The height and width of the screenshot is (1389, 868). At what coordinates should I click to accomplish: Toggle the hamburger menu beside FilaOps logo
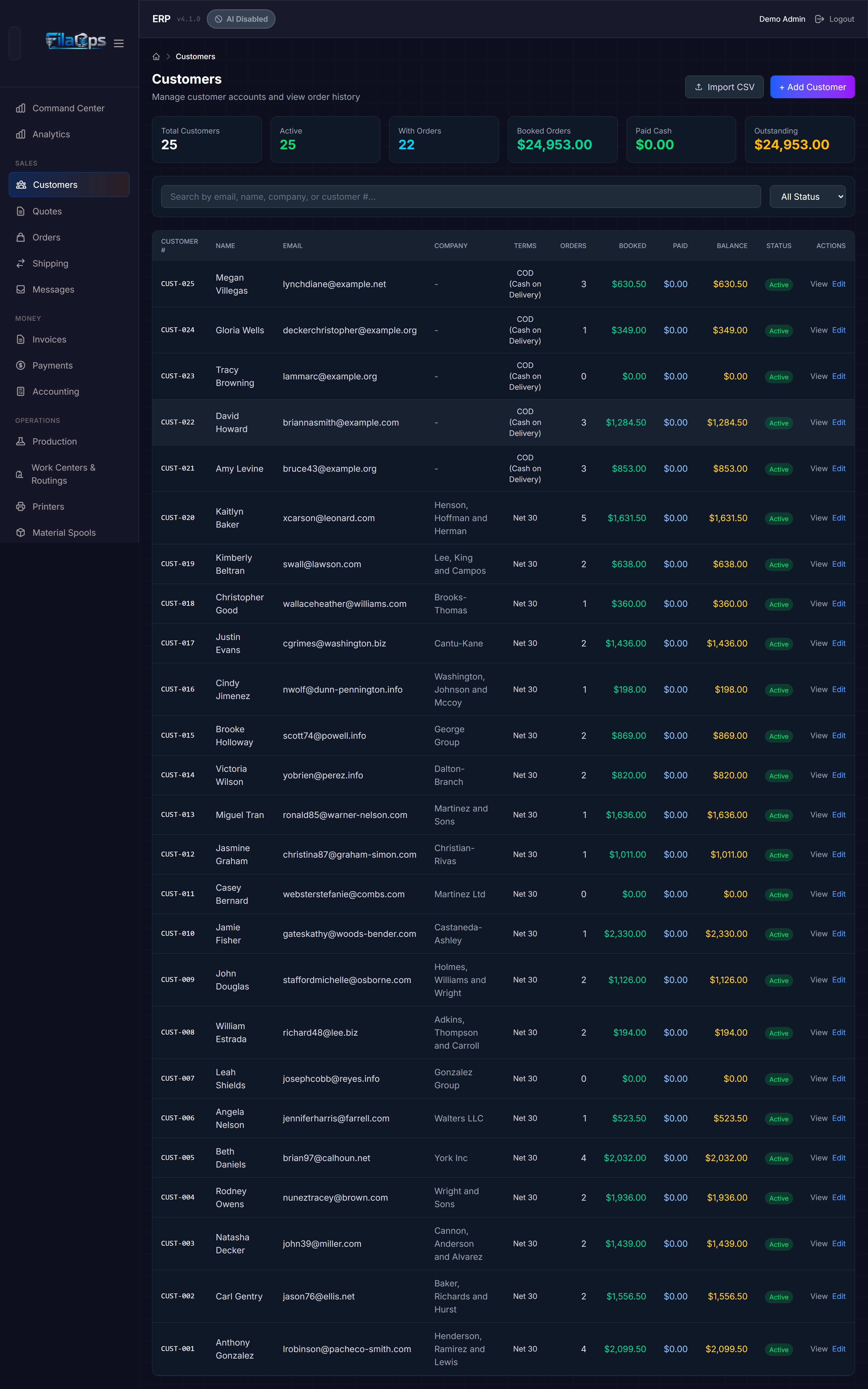[119, 43]
